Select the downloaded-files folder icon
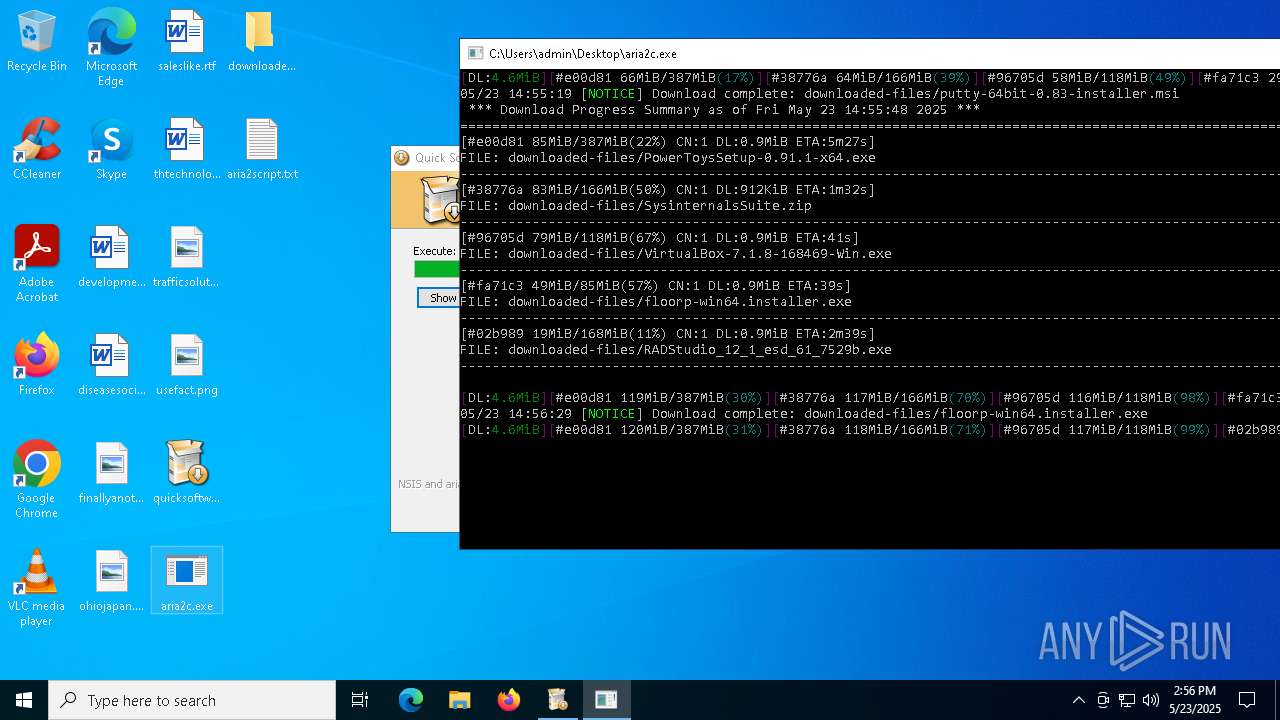Image resolution: width=1280 pixels, height=720 pixels. point(261,42)
